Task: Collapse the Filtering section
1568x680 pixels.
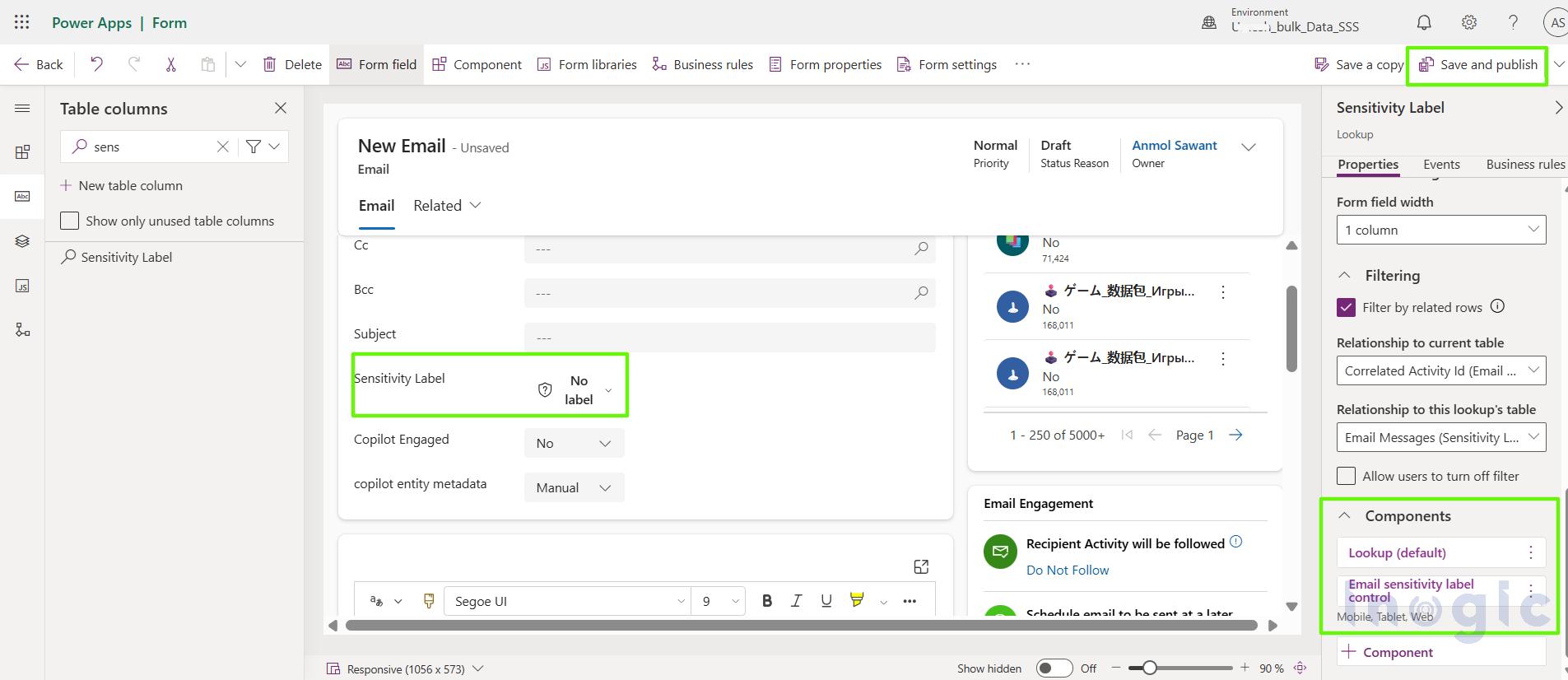Action: click(1345, 275)
